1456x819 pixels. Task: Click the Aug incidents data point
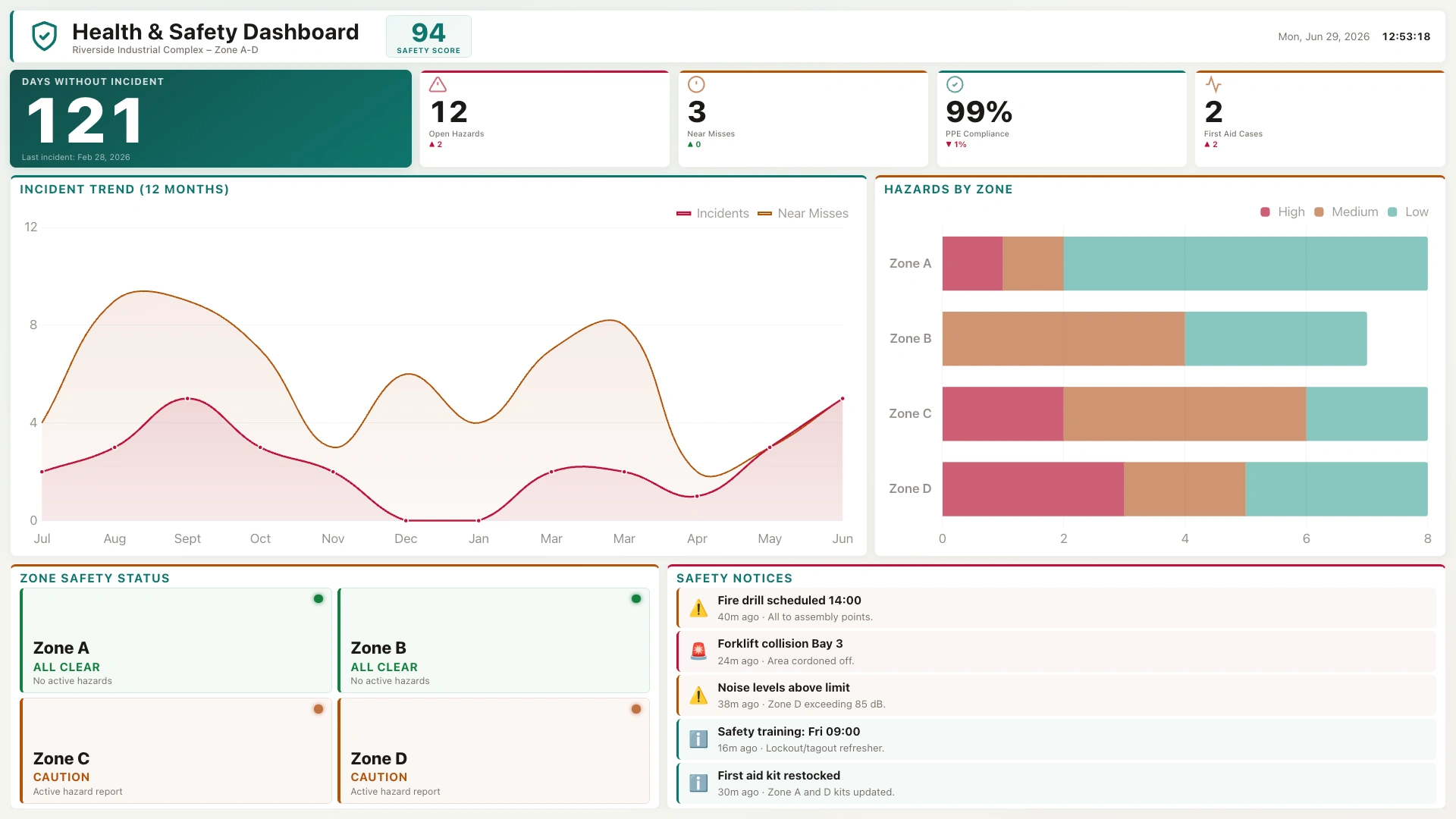(115, 447)
